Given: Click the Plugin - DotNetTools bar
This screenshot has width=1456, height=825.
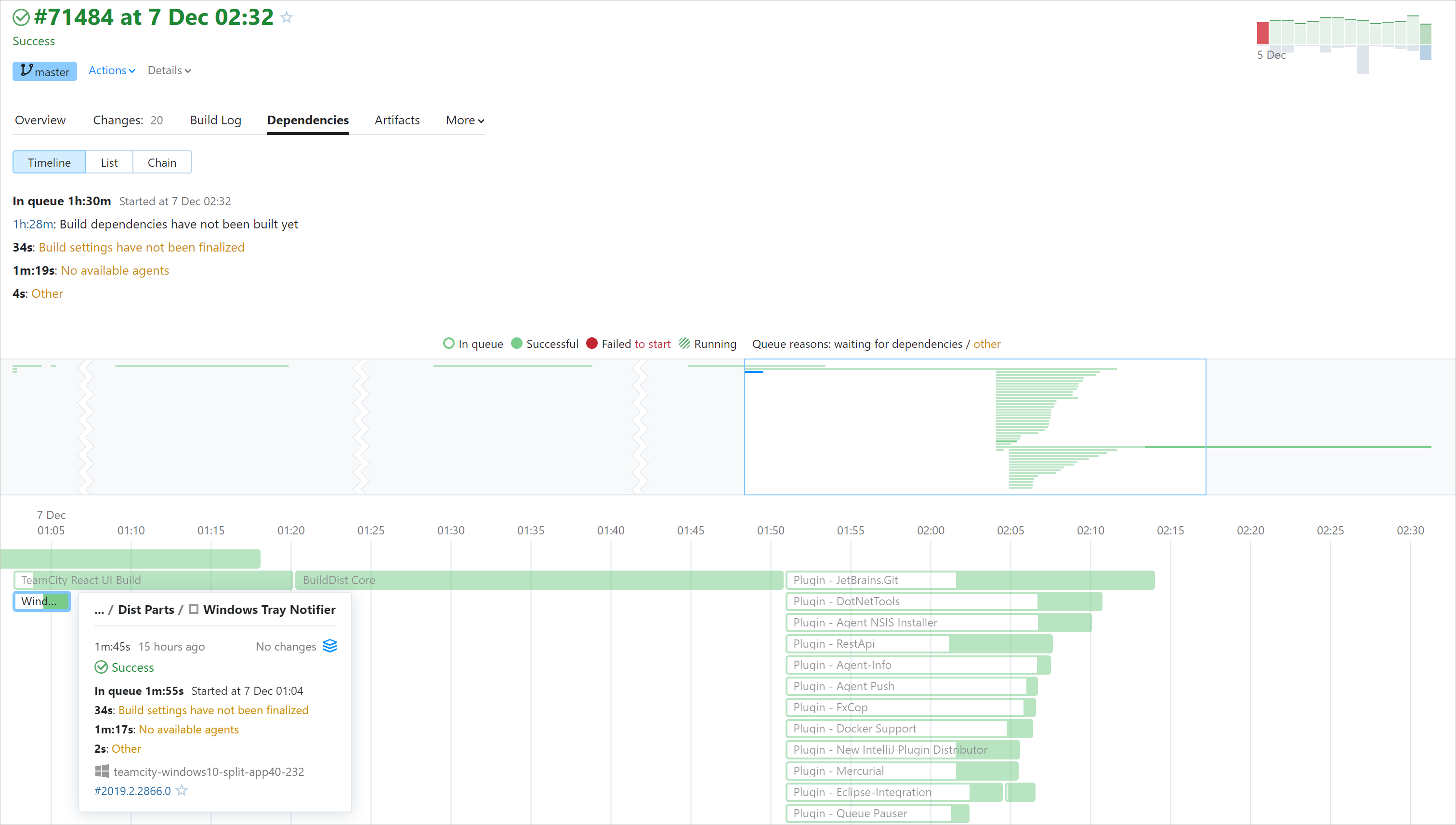Looking at the screenshot, I should coord(944,601).
